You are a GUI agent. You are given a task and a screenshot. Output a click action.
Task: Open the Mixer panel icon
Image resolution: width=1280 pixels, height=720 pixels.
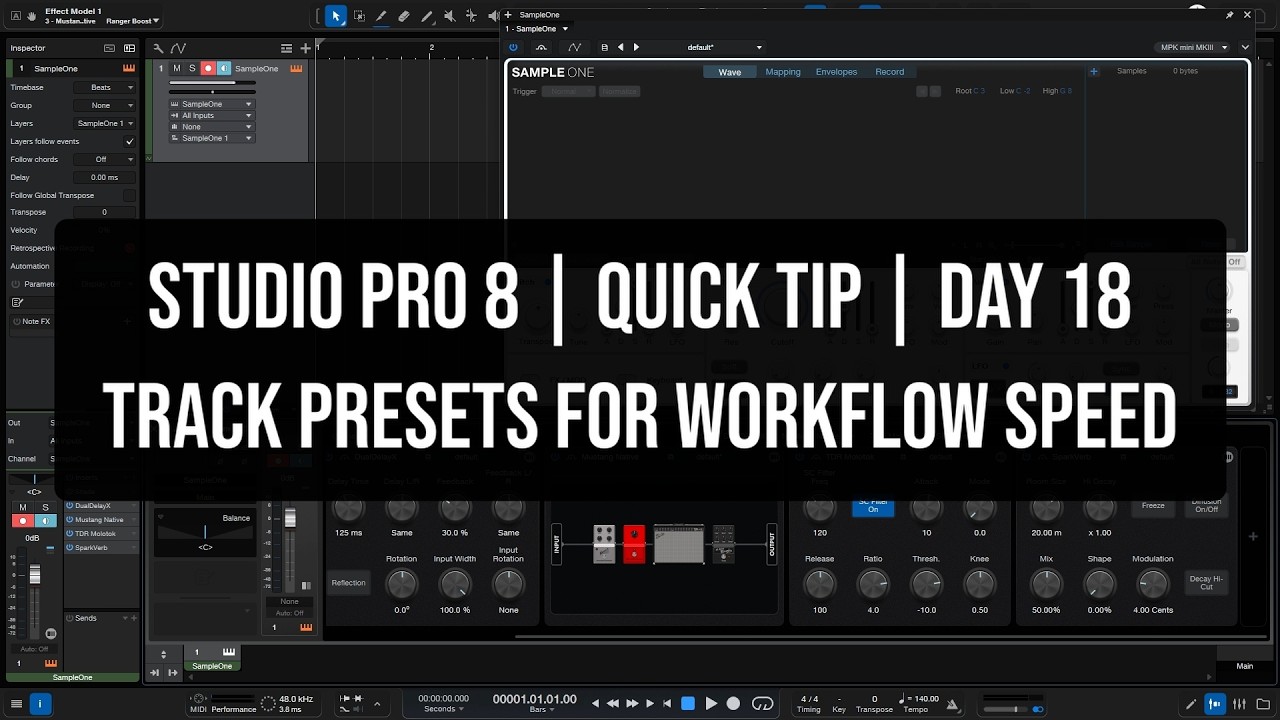(1240, 704)
